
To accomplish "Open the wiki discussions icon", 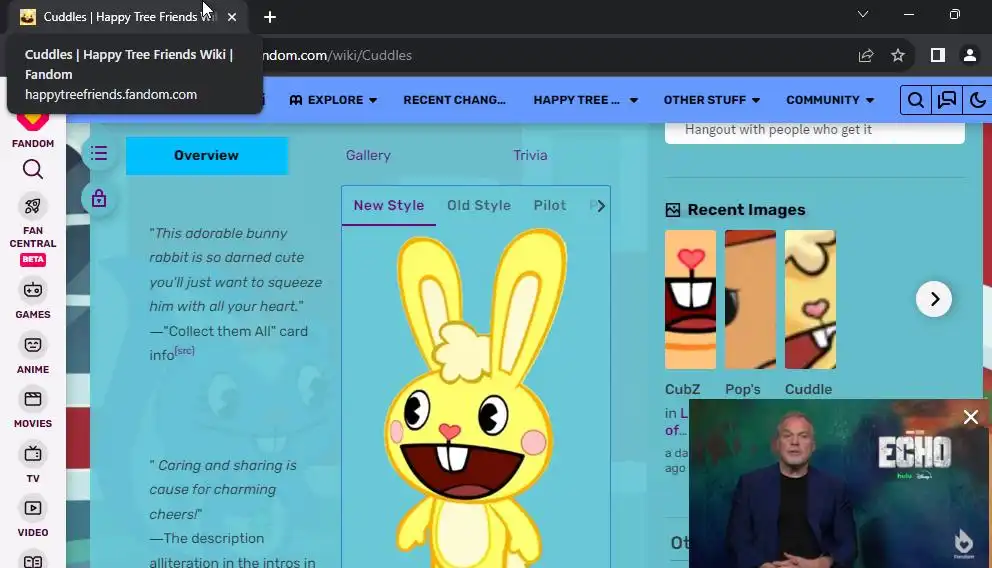I will [x=946, y=100].
